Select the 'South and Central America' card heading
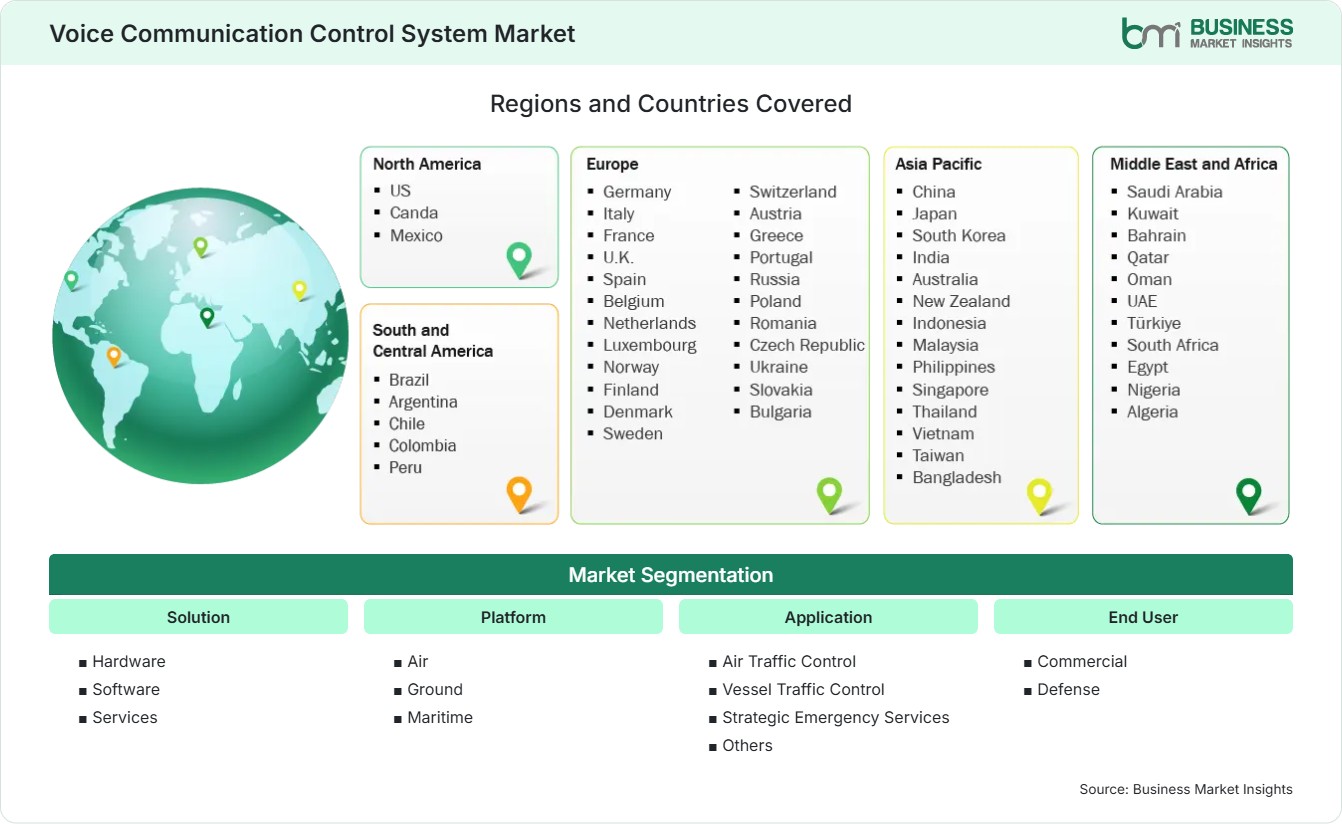1342x824 pixels. tap(433, 340)
